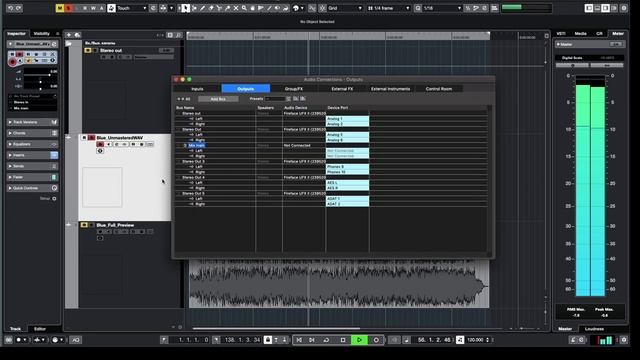Screen dimensions: 640x360
Task: Adjust the inspector pan slider
Action: 40,82
